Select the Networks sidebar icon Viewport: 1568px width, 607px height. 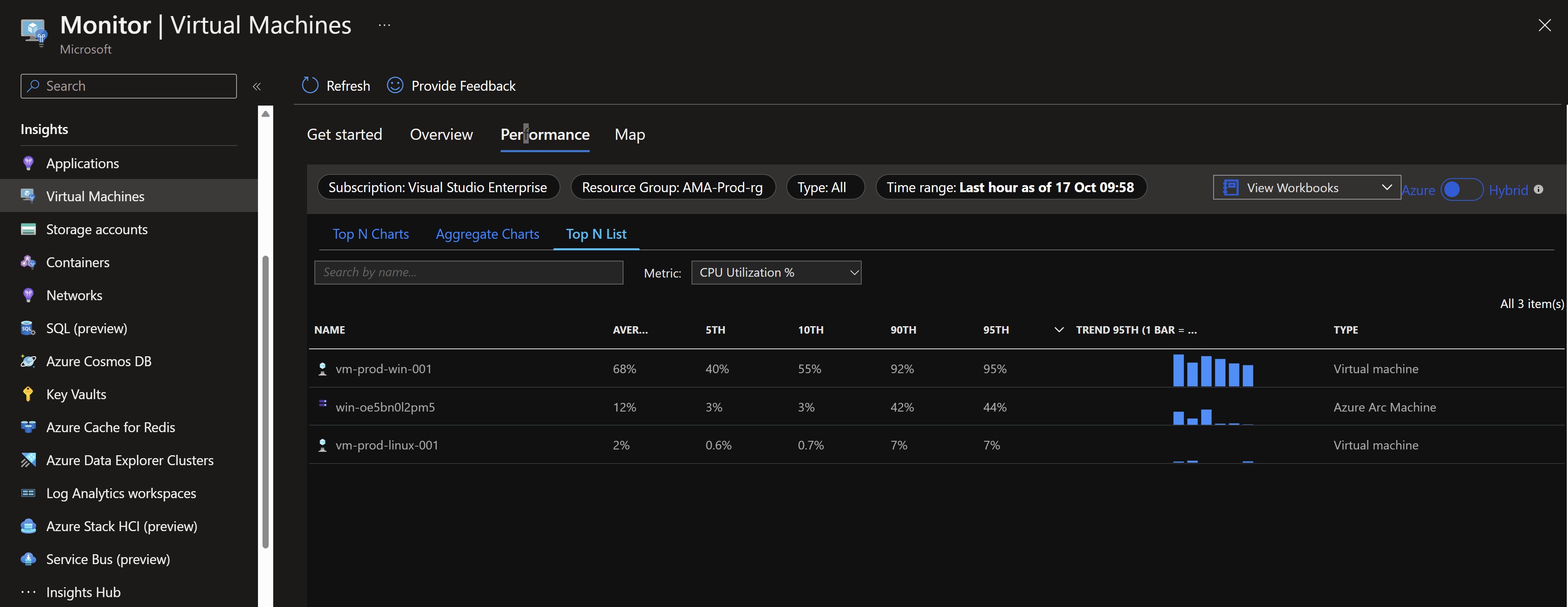(28, 295)
